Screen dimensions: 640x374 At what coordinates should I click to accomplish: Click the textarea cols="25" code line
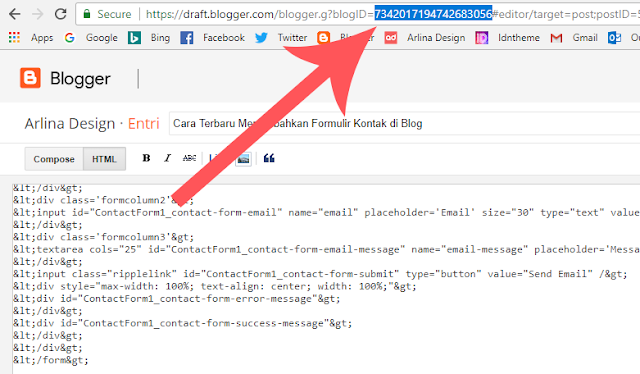[x=326, y=249]
